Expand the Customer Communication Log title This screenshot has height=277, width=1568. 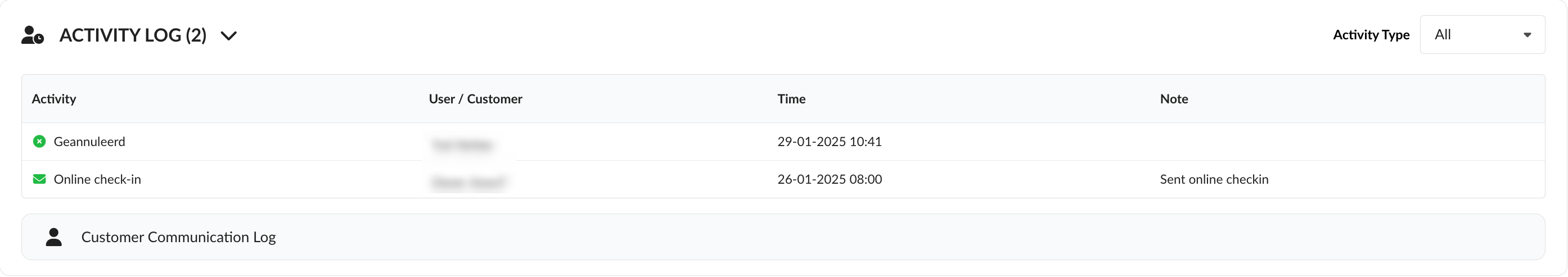(x=178, y=237)
